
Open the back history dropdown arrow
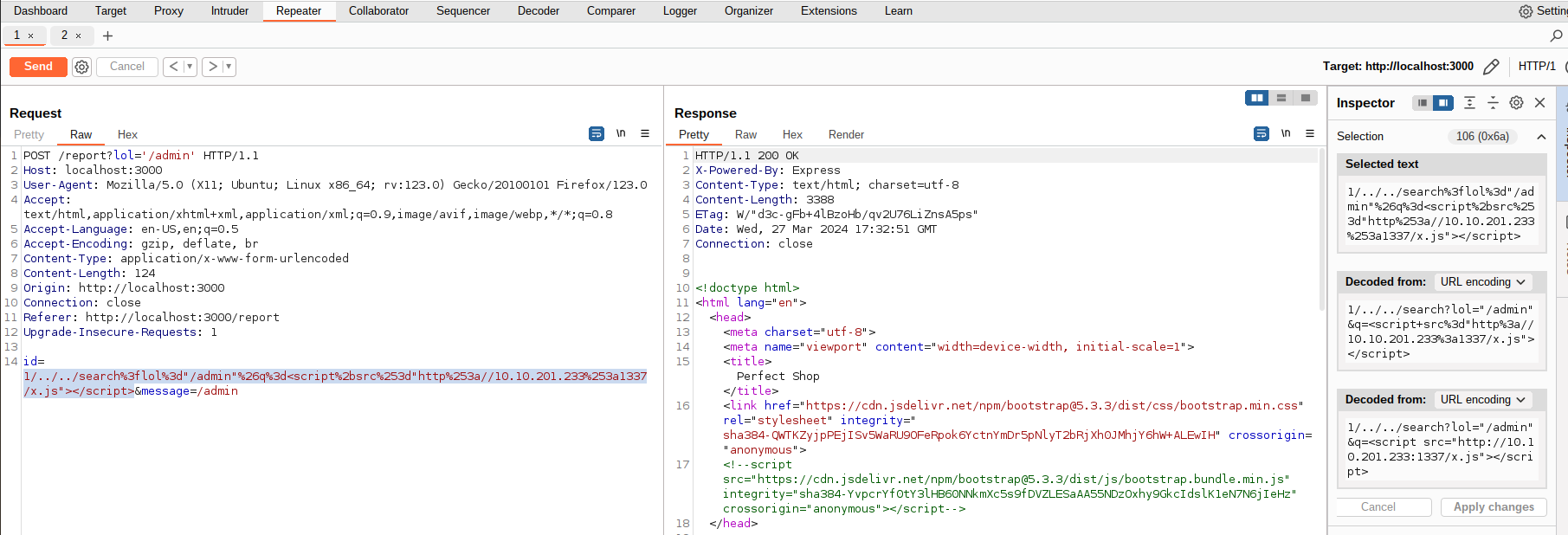tap(190, 67)
